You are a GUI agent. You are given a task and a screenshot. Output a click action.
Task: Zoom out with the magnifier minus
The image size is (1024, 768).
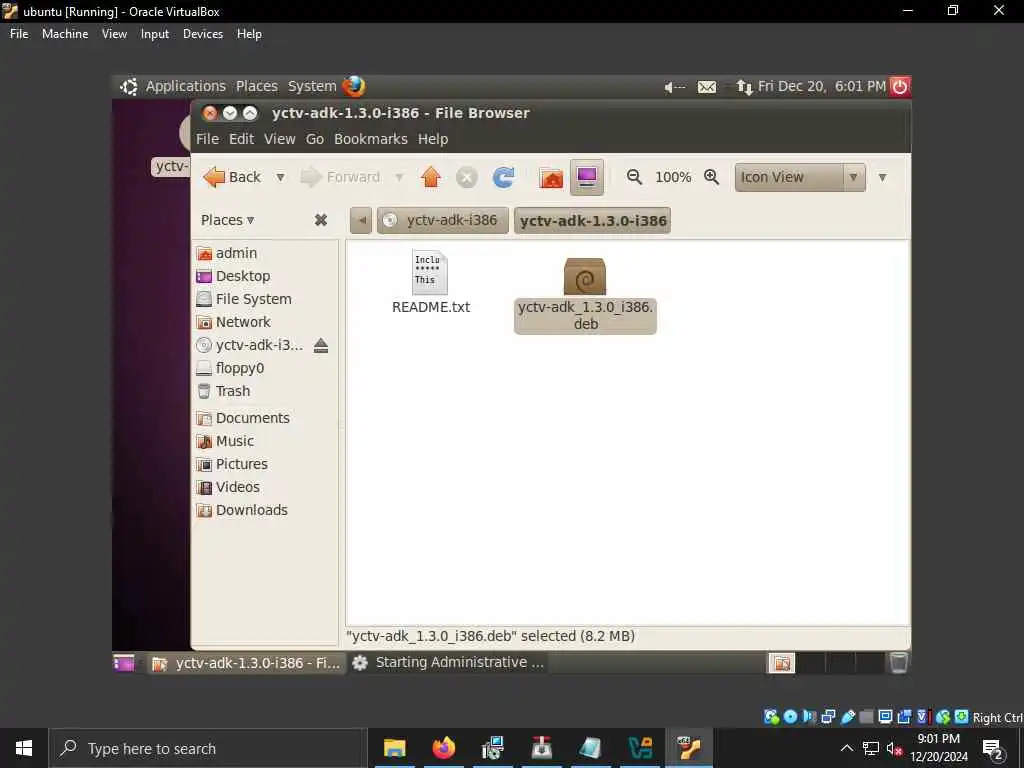pyautogui.click(x=634, y=177)
